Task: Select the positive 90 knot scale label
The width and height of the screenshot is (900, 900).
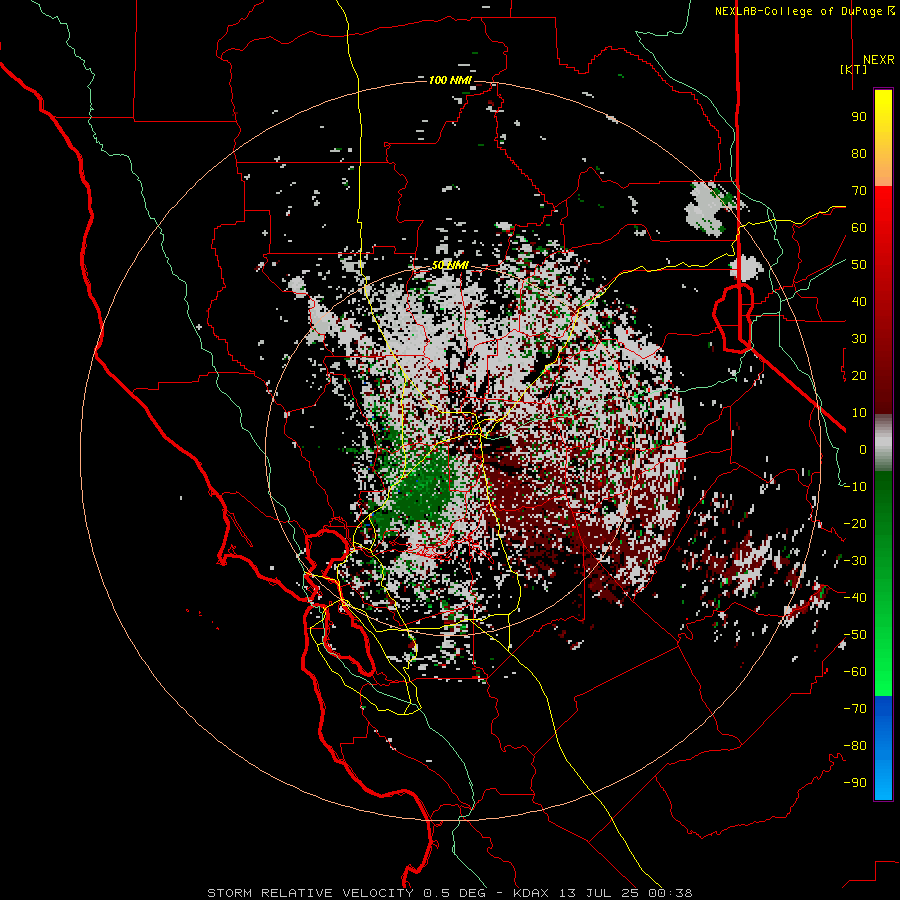Action: [859, 117]
